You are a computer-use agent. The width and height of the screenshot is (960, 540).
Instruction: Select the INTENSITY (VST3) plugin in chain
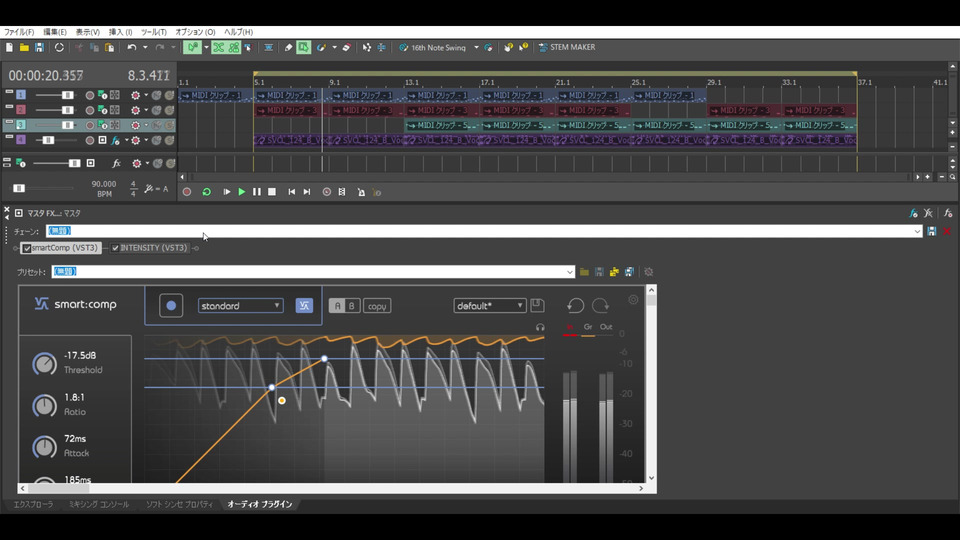pyautogui.click(x=154, y=248)
